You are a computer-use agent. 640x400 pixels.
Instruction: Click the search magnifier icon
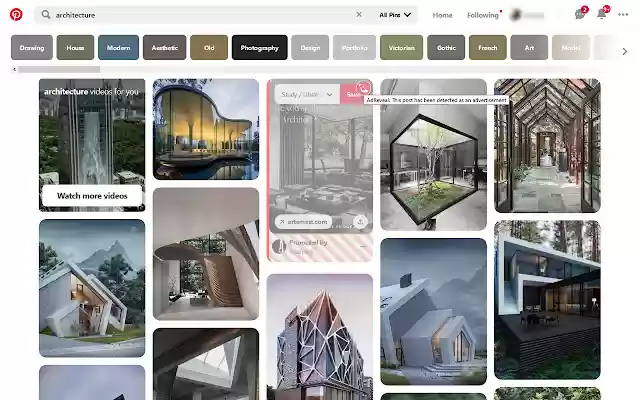tap(46, 15)
